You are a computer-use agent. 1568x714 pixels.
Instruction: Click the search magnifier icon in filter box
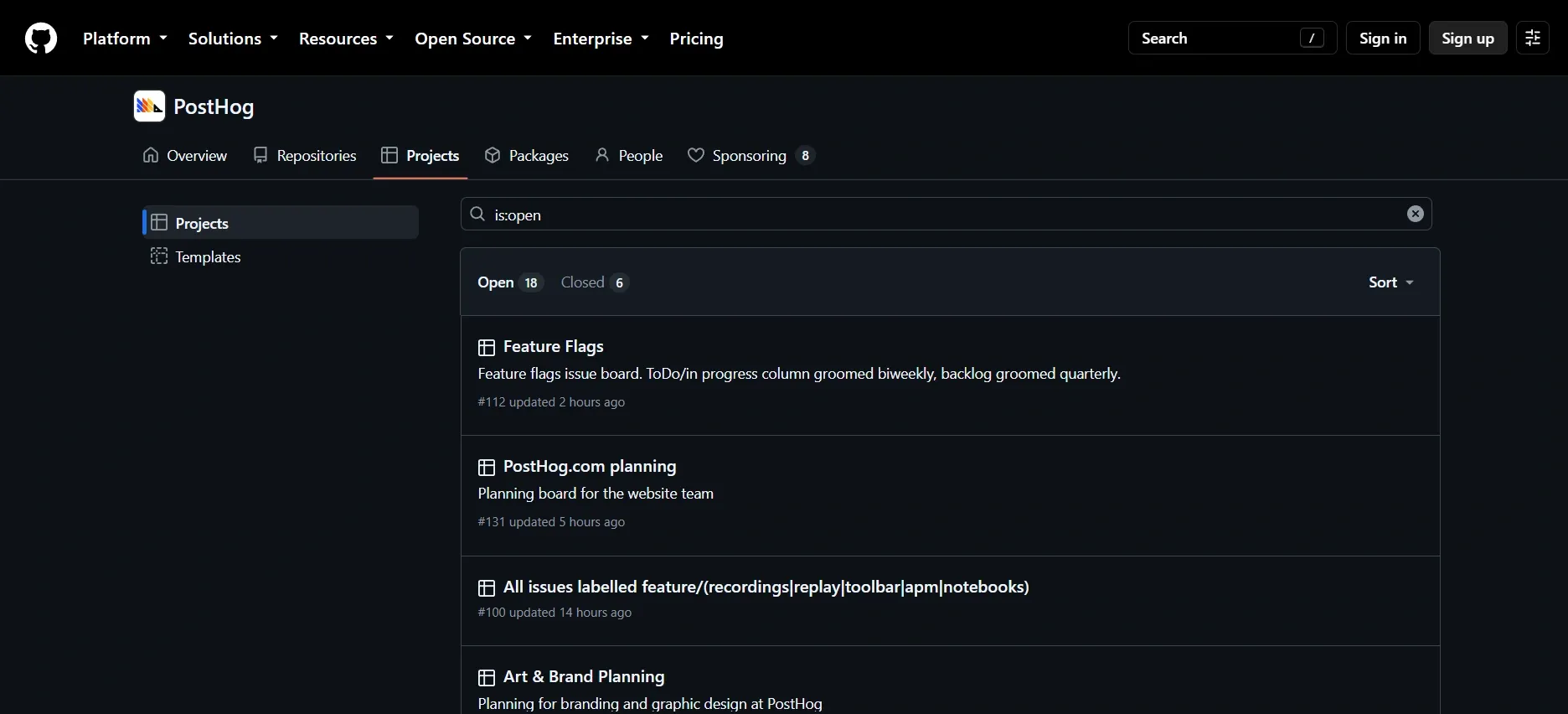coord(477,214)
